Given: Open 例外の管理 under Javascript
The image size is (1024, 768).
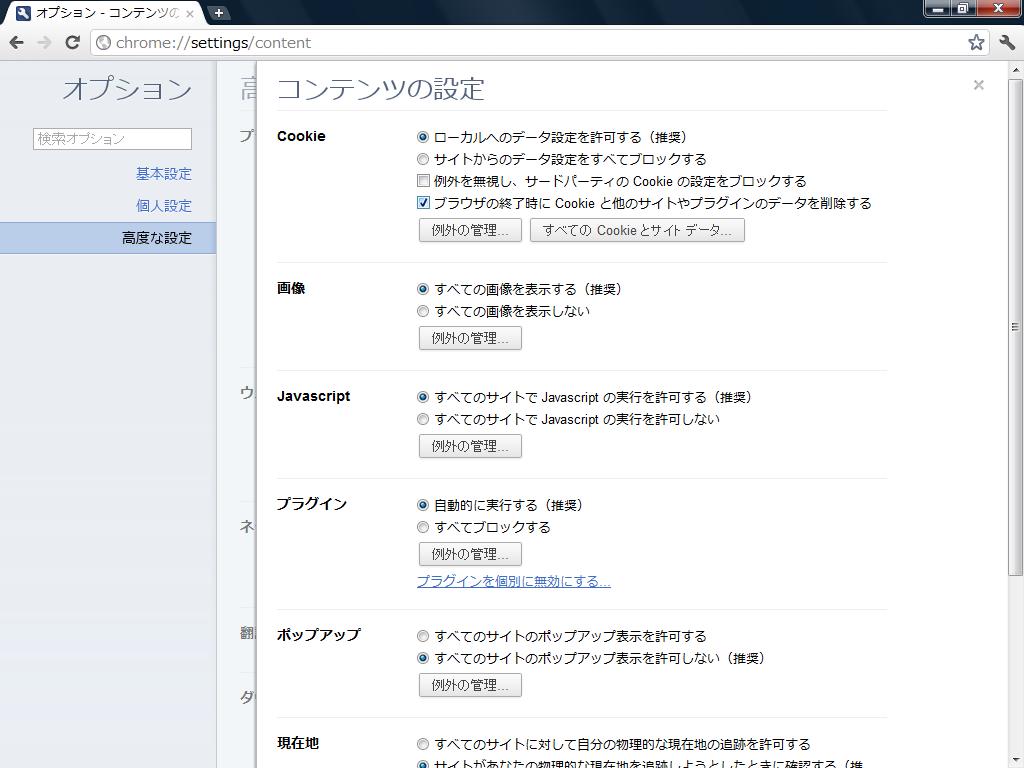Looking at the screenshot, I should pos(470,446).
